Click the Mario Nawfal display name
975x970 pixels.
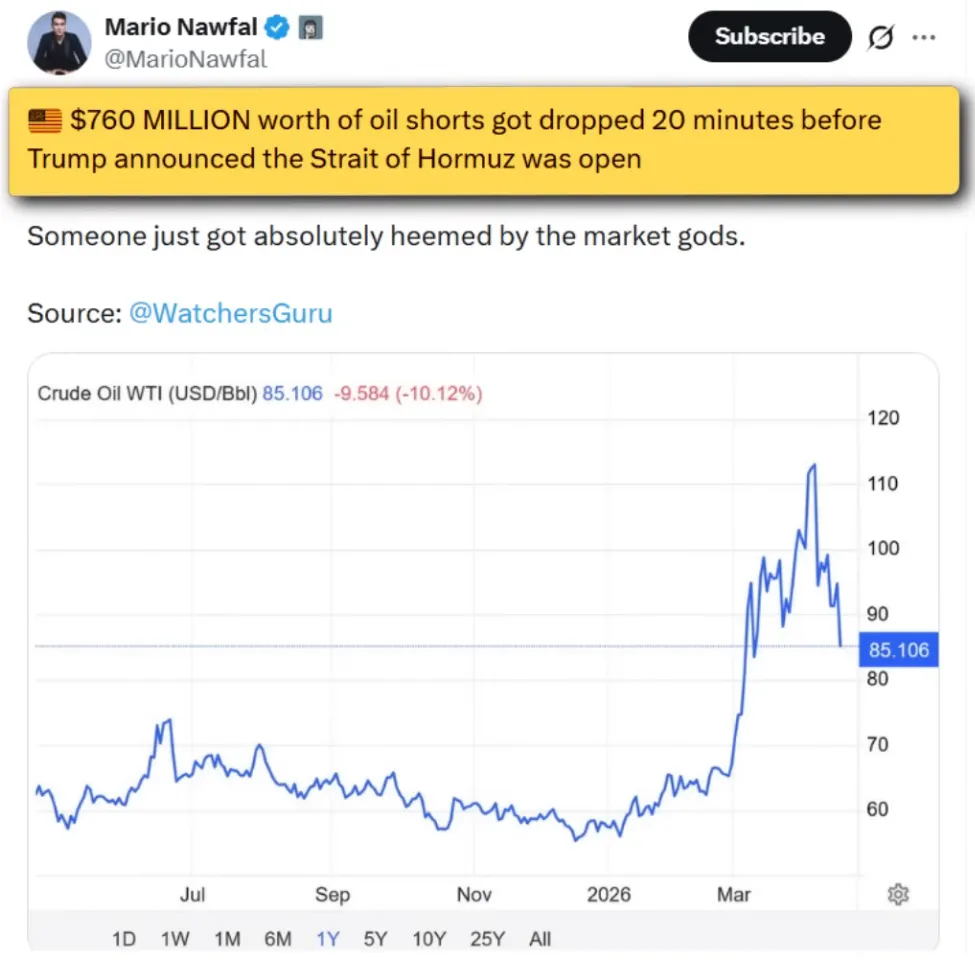(182, 28)
